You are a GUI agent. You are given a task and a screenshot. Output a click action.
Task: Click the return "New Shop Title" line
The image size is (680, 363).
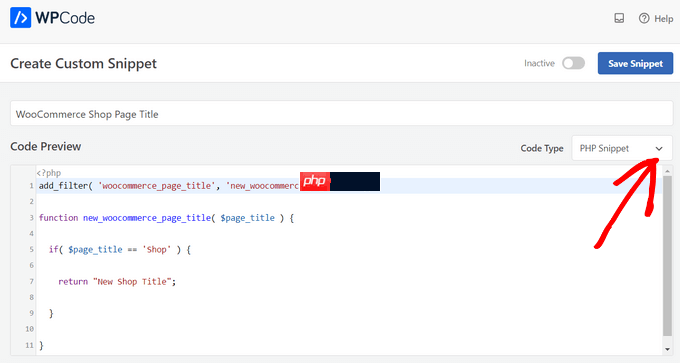[117, 281]
